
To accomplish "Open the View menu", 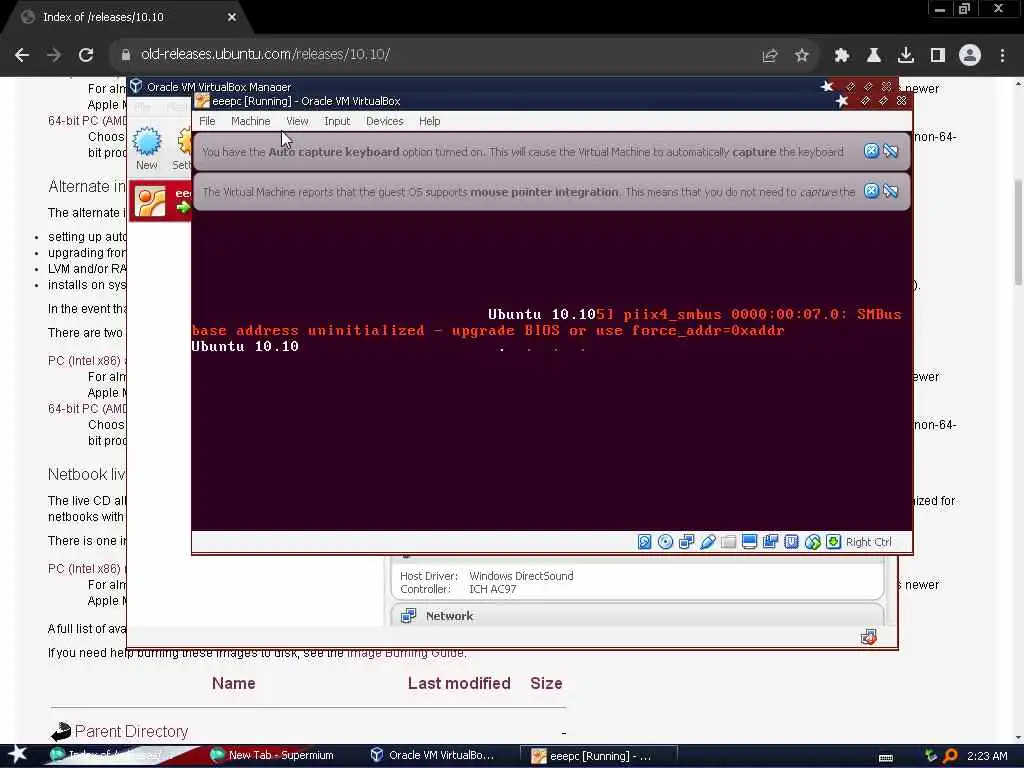I will click(x=297, y=121).
